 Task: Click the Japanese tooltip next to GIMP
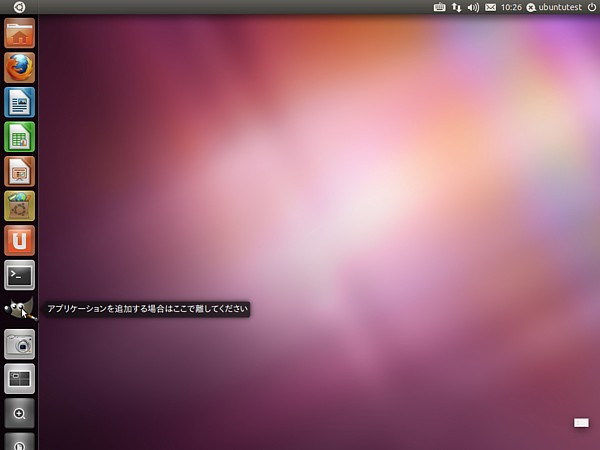(x=147, y=308)
